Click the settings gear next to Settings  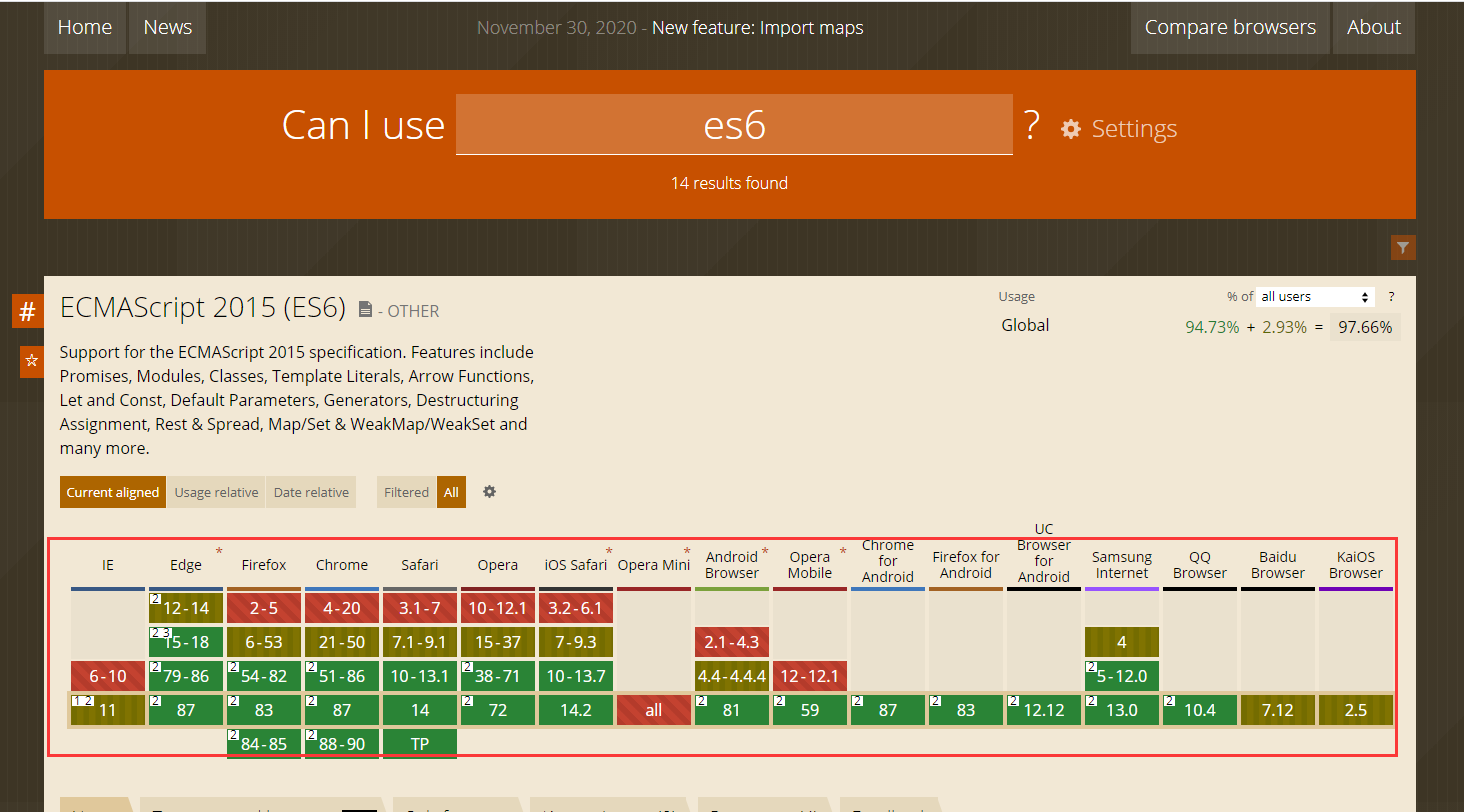tap(1071, 129)
